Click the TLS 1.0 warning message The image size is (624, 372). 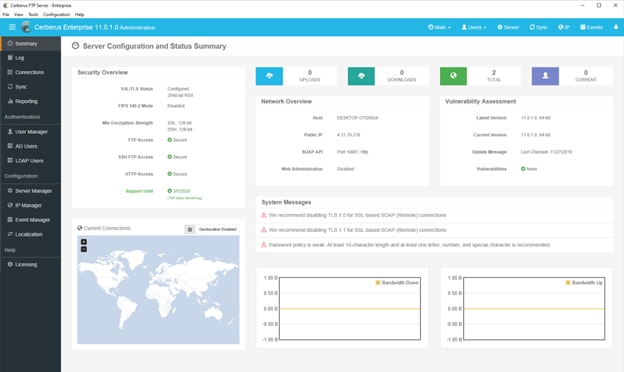tap(357, 215)
